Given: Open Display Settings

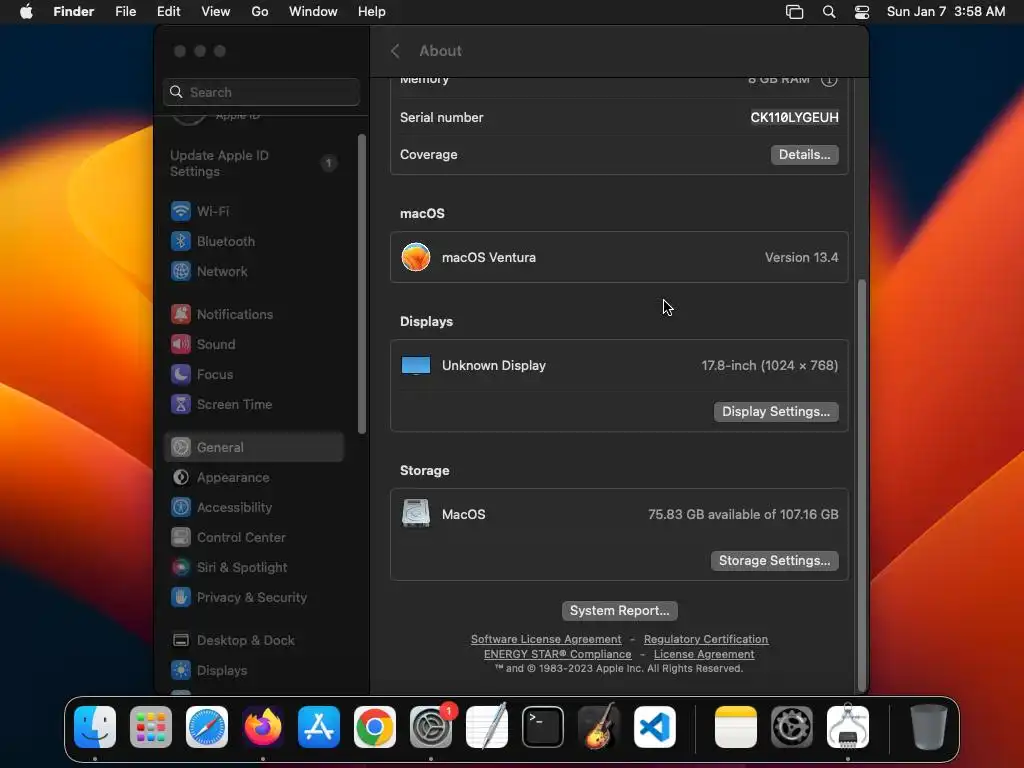Looking at the screenshot, I should [776, 412].
